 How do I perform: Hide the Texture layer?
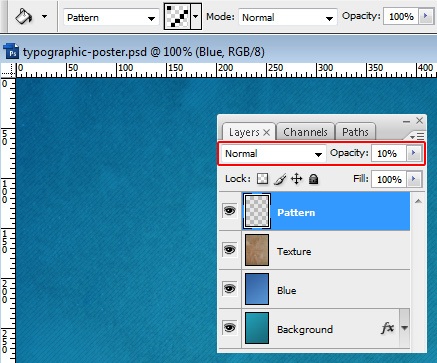229,250
